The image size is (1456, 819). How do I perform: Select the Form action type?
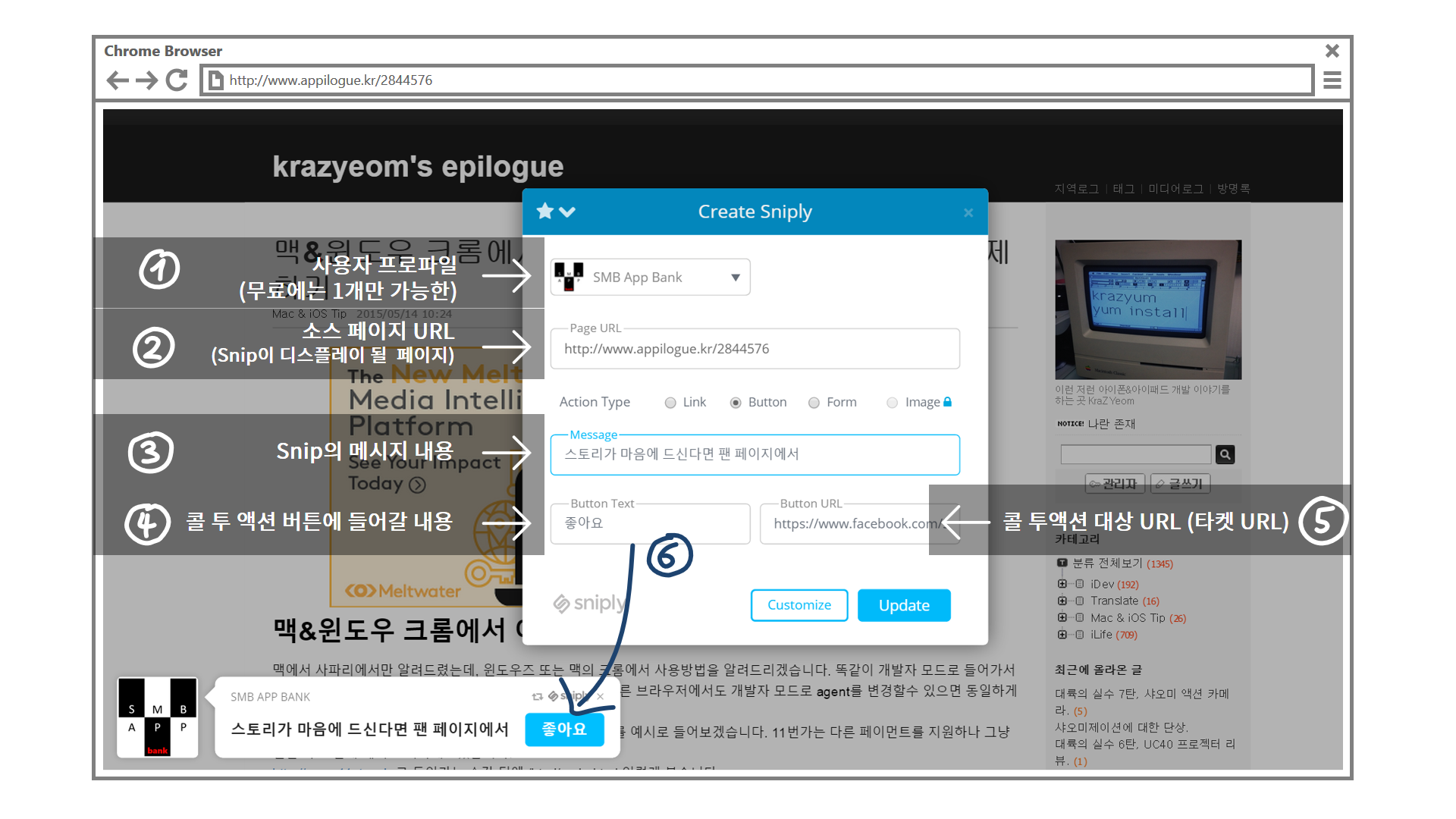(x=814, y=403)
